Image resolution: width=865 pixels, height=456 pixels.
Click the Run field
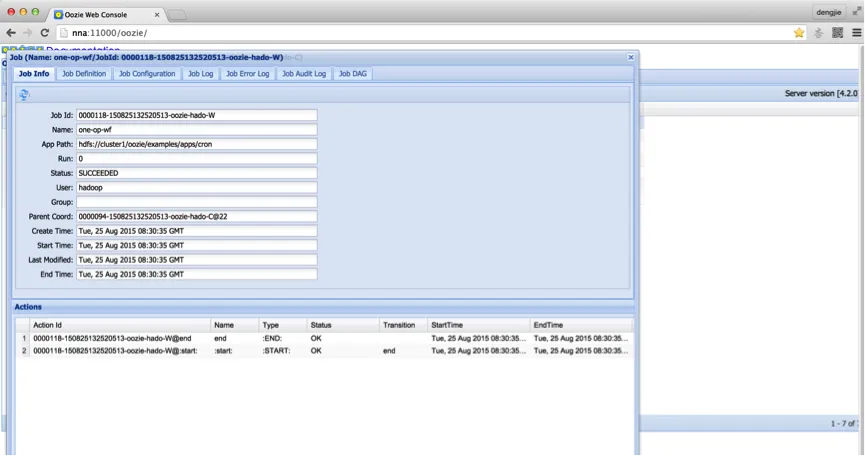coord(196,158)
